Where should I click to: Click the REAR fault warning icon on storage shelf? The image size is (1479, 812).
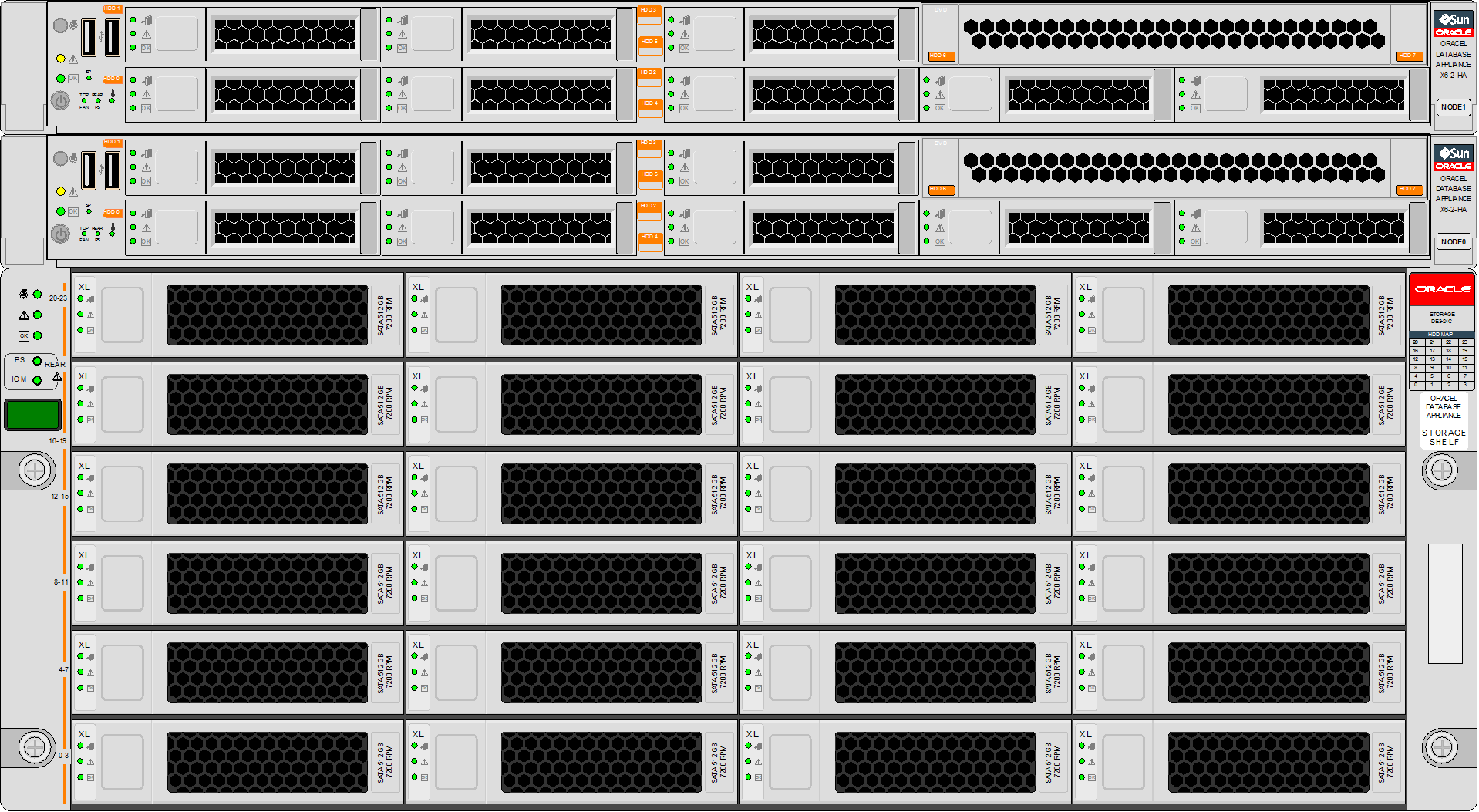(57, 376)
